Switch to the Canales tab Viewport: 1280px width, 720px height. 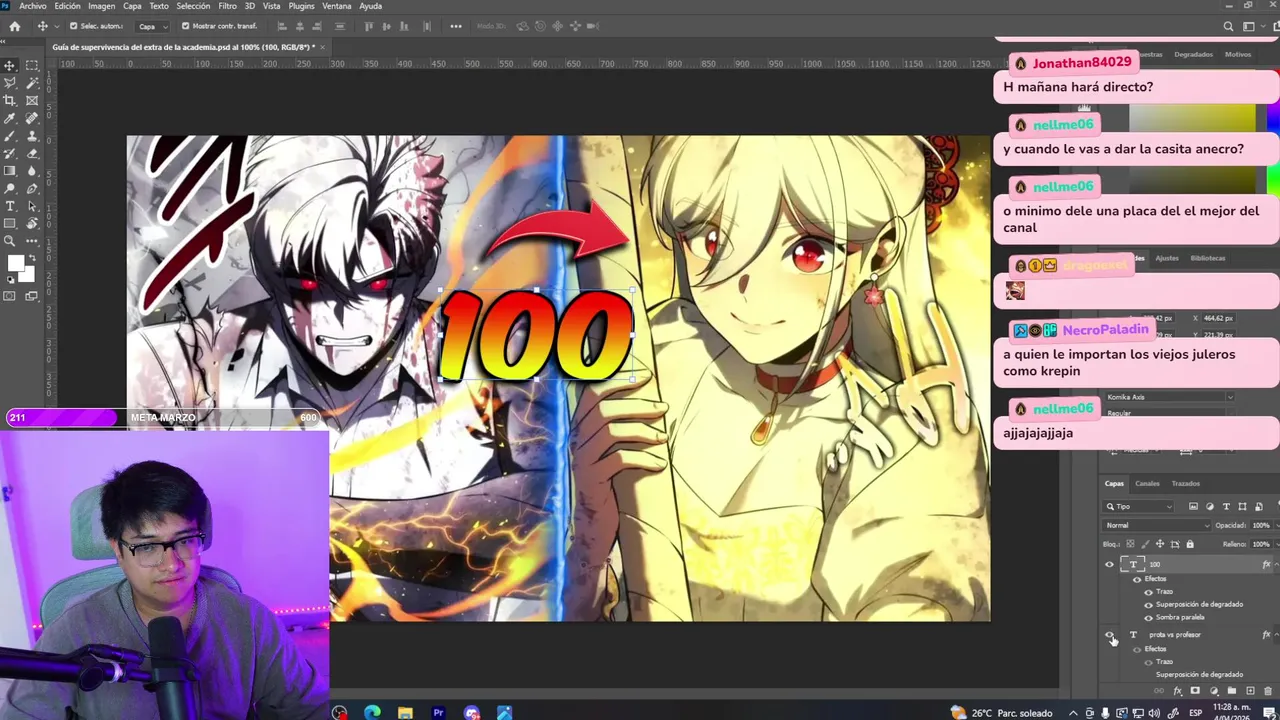tap(1147, 483)
